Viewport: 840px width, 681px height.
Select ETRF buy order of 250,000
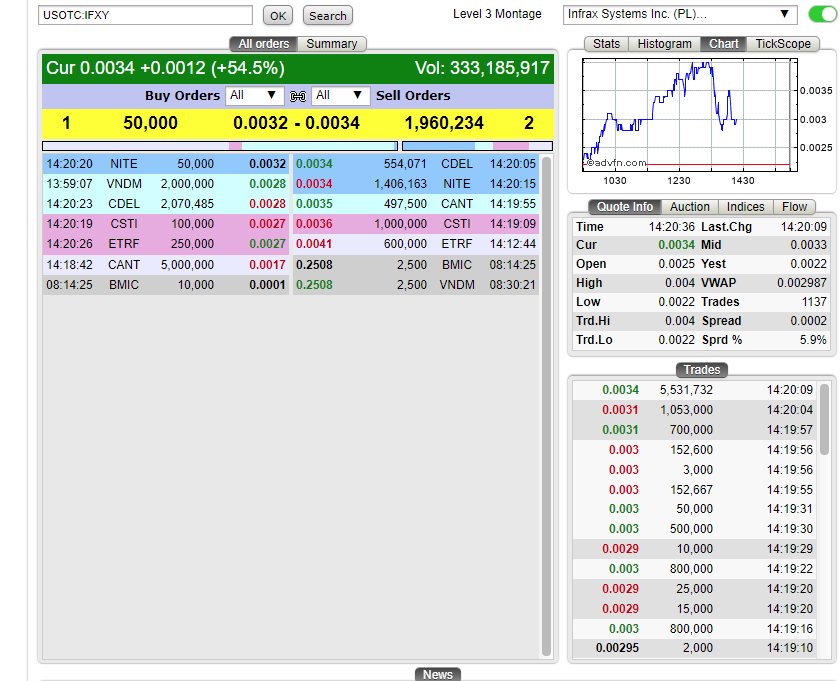(x=166, y=244)
